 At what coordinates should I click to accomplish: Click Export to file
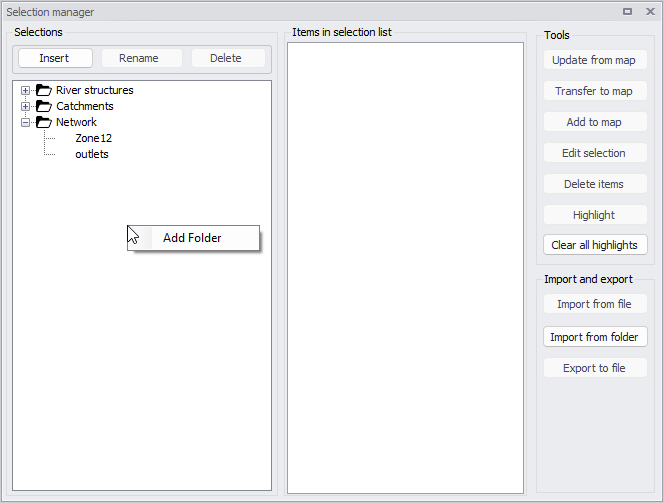(x=595, y=368)
